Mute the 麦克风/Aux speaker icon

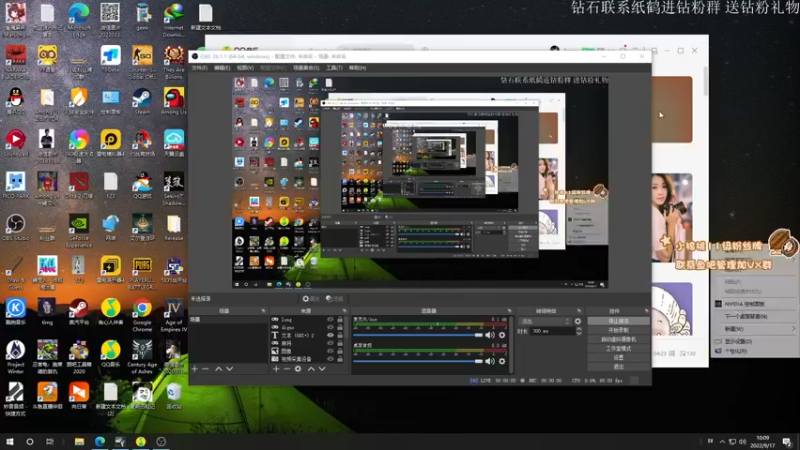tap(490, 335)
